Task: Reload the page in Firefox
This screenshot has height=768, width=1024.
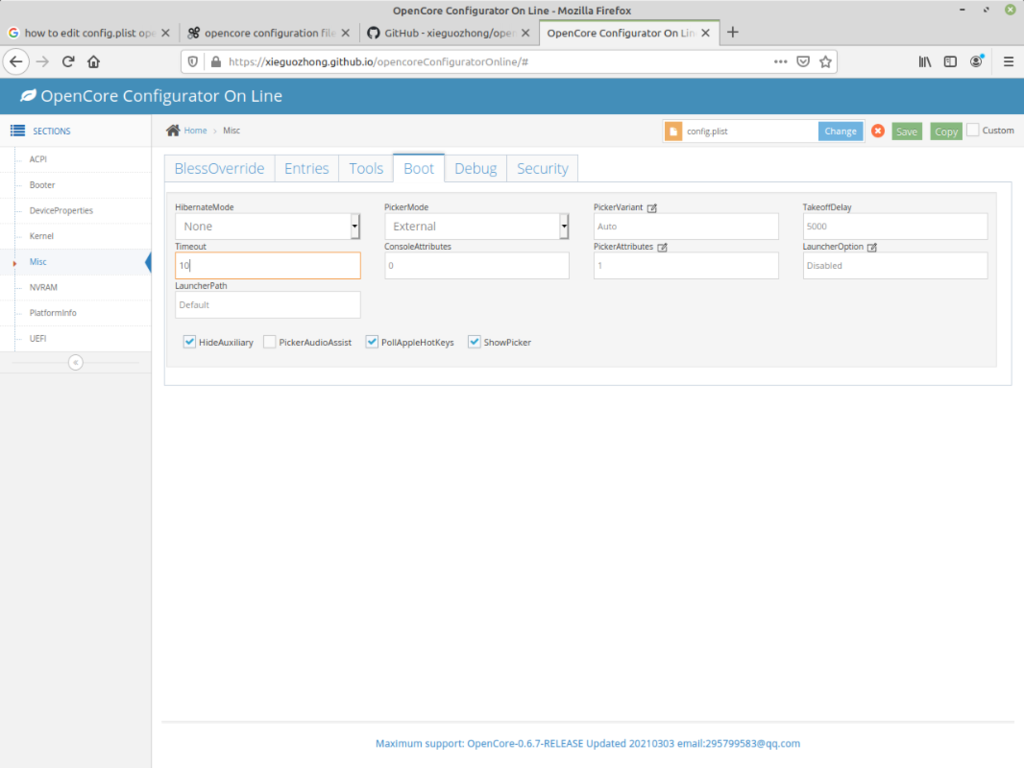Action: (68, 61)
